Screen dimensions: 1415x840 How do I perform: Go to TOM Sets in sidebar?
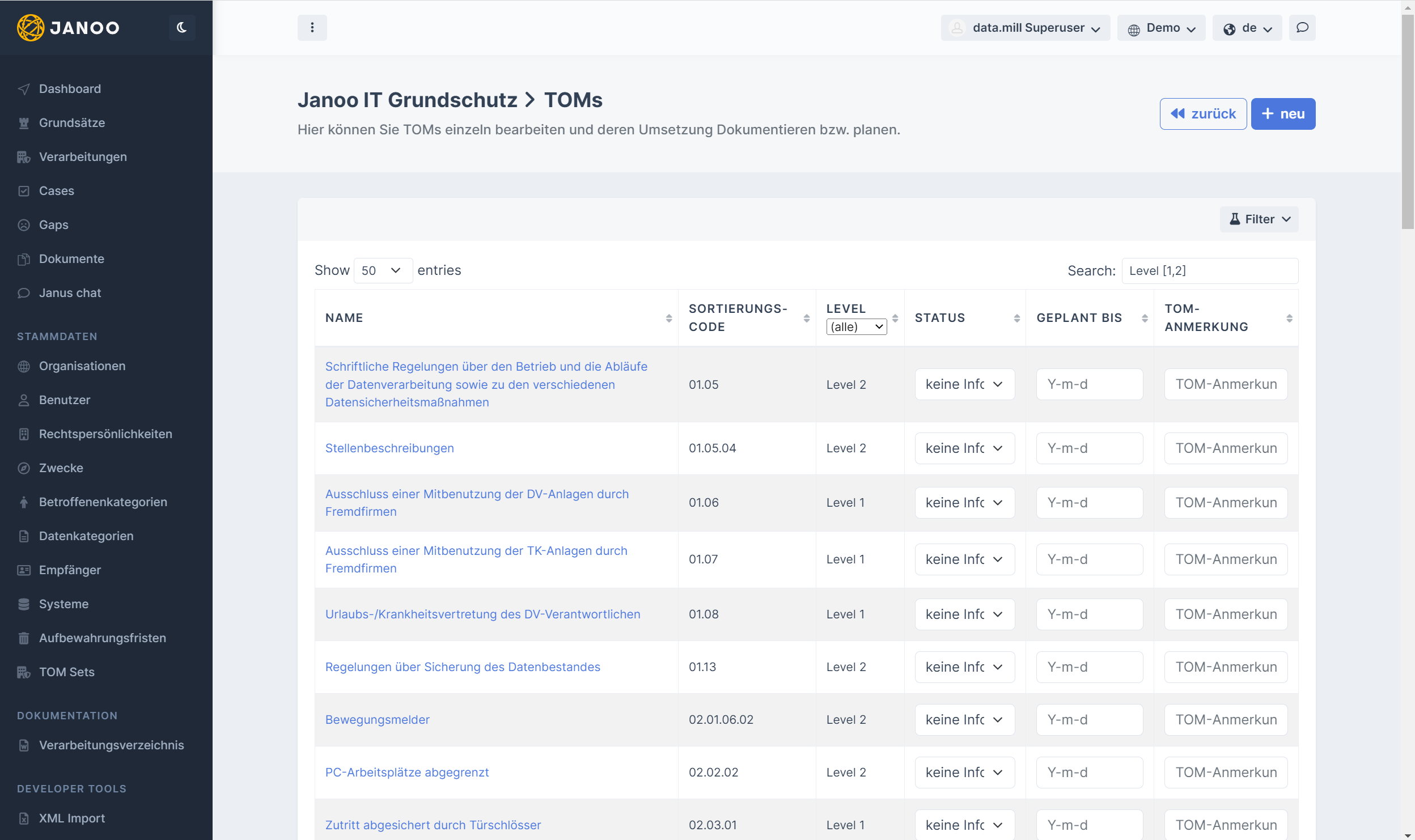(x=66, y=672)
